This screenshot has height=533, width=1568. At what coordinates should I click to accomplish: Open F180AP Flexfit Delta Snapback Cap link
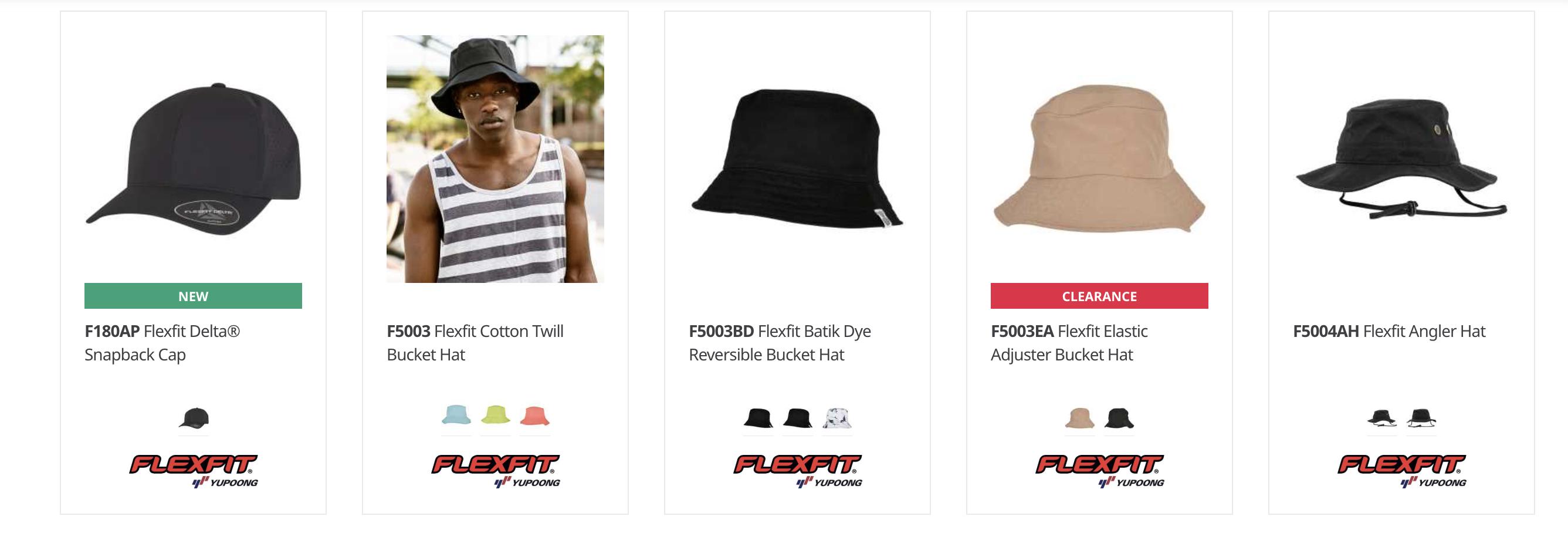coord(162,343)
